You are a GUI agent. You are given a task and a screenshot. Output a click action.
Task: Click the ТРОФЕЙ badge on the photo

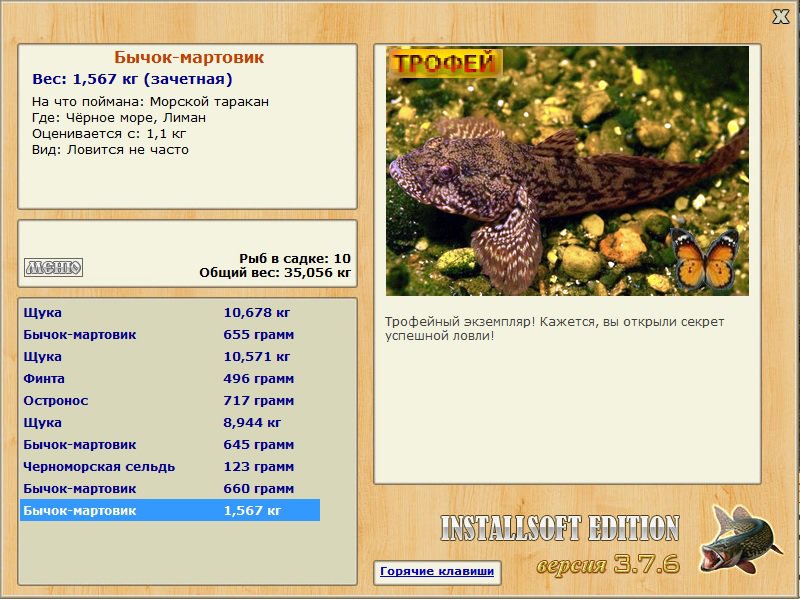coord(444,63)
